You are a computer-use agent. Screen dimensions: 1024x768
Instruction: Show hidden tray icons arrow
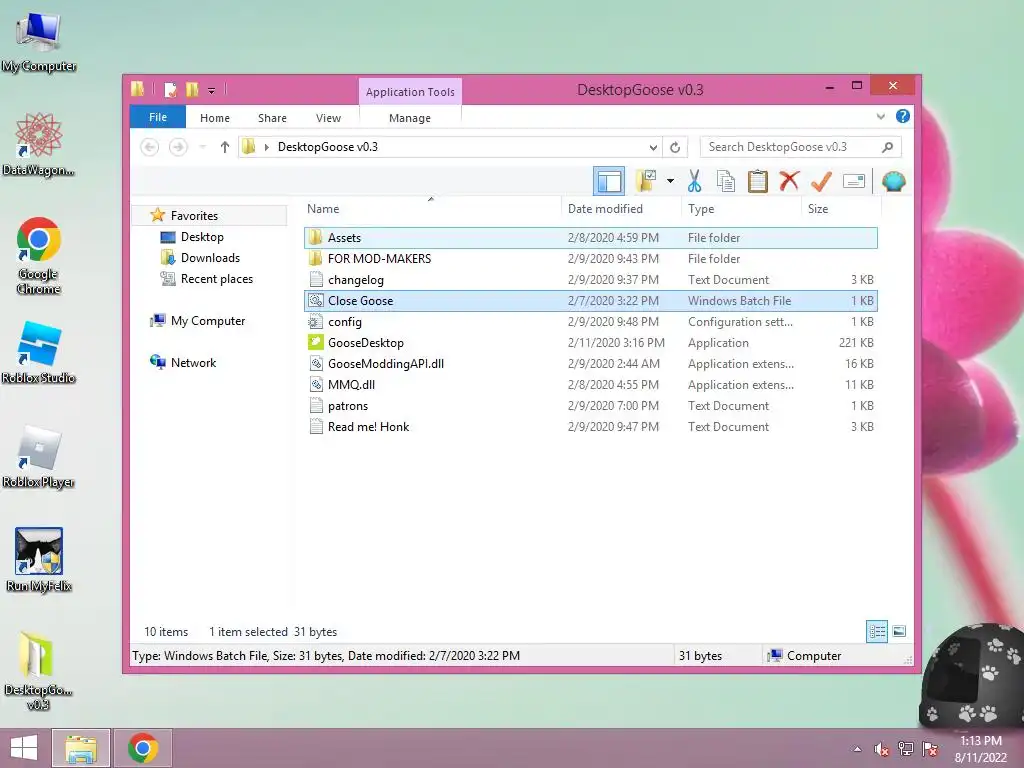click(857, 749)
